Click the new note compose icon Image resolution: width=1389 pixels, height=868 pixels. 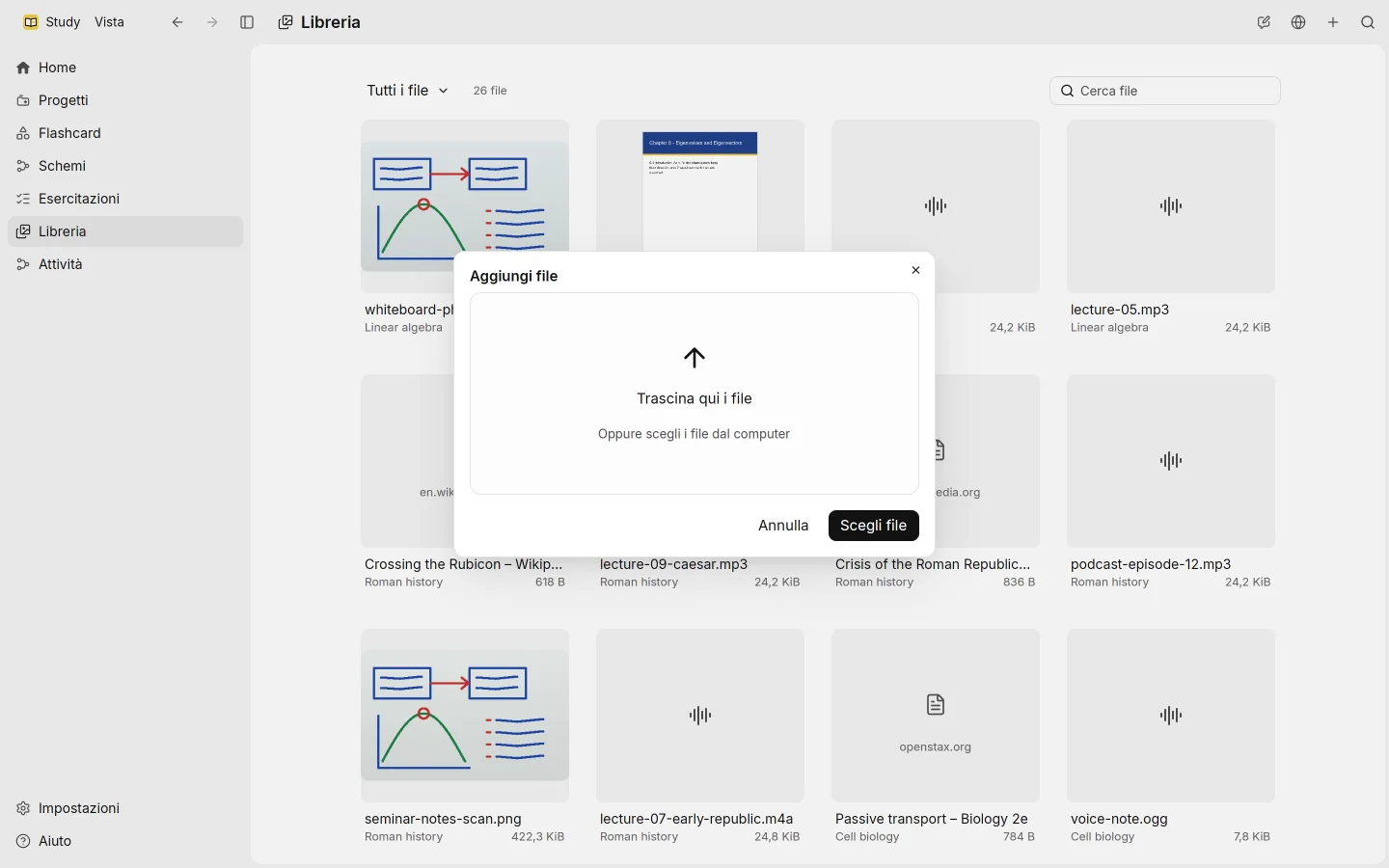tap(1264, 22)
